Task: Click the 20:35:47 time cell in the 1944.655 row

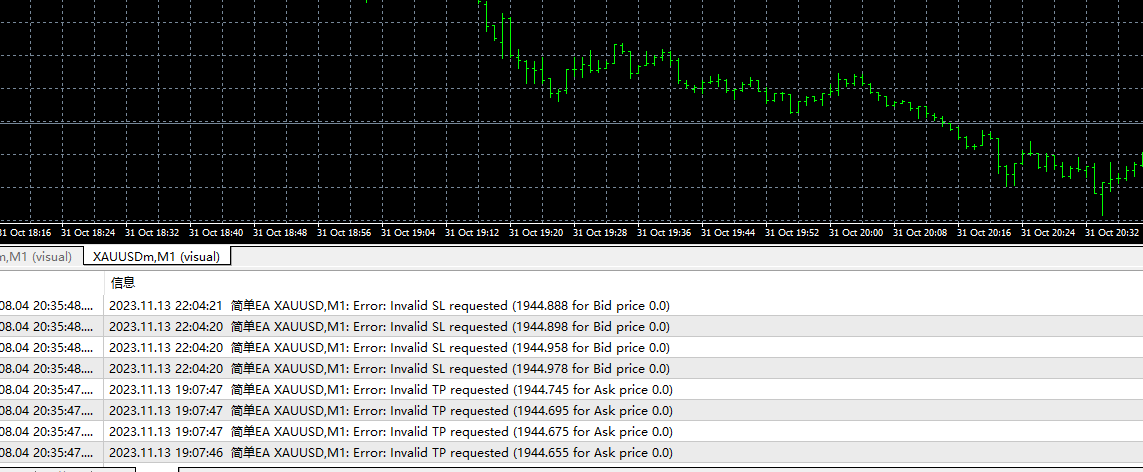Action: [47, 453]
